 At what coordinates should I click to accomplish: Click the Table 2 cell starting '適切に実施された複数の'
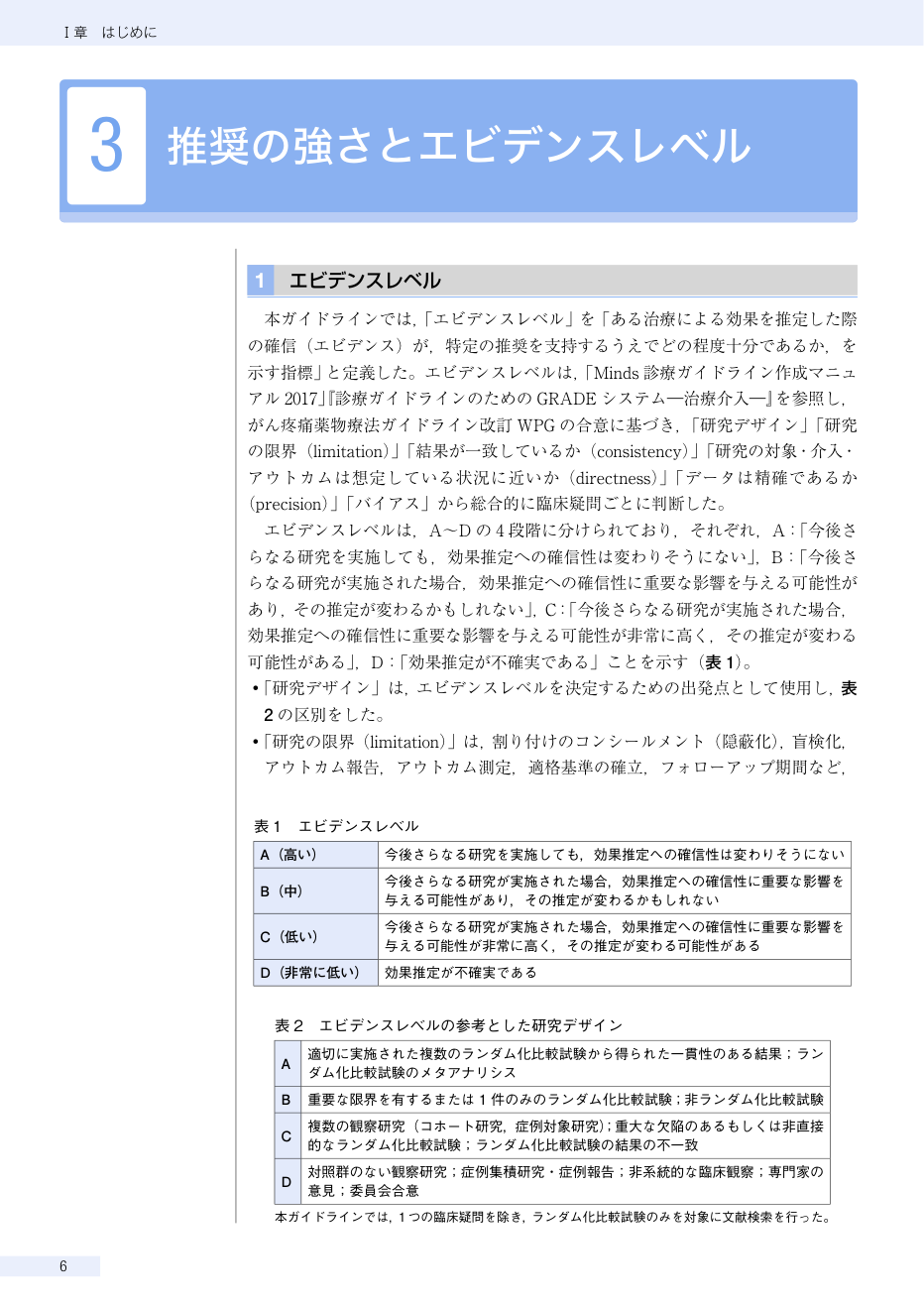pos(565,1063)
